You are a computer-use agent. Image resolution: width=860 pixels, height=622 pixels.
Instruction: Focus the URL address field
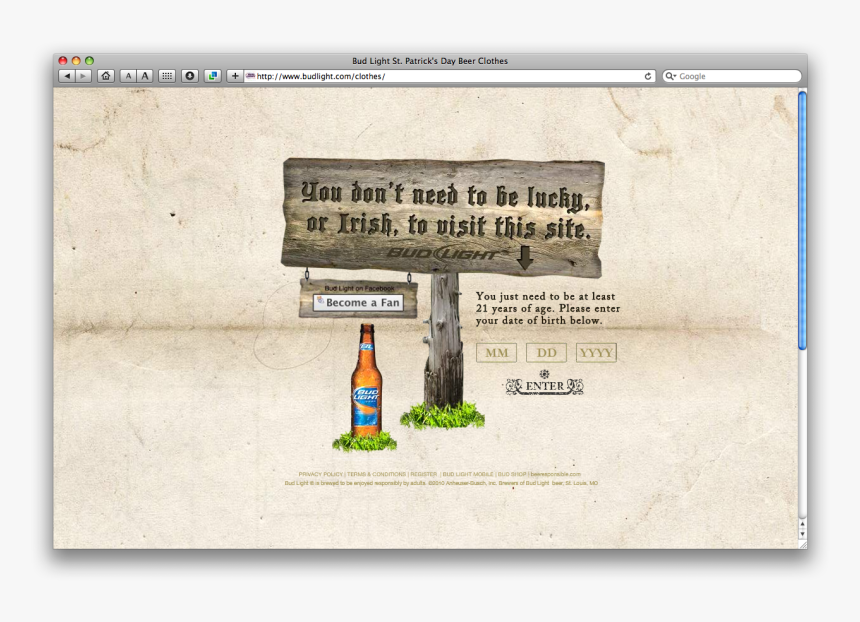(449, 76)
